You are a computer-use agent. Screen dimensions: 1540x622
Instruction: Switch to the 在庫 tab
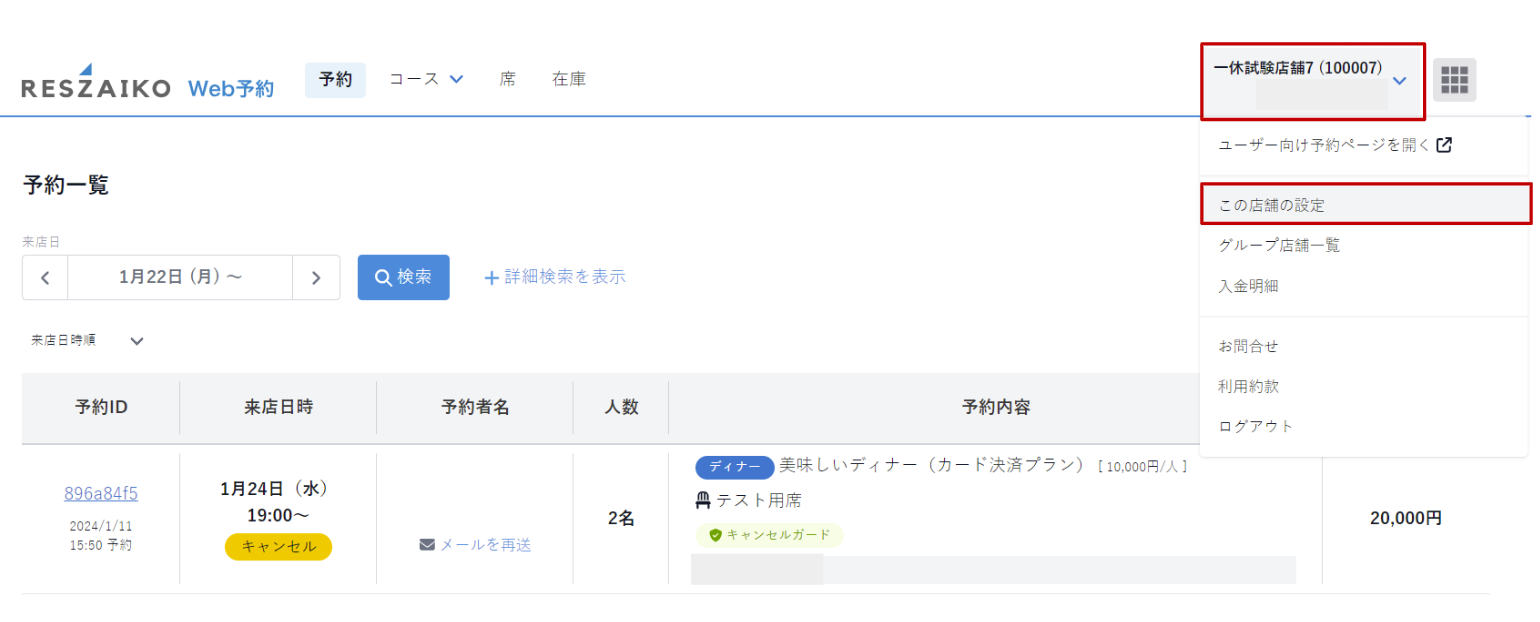569,79
